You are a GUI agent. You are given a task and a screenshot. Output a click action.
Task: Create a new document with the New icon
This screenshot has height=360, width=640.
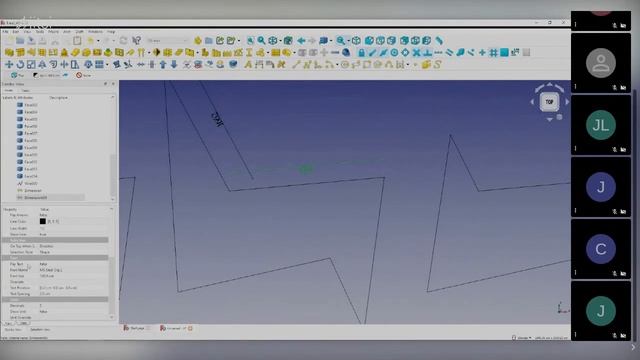click(x=9, y=40)
